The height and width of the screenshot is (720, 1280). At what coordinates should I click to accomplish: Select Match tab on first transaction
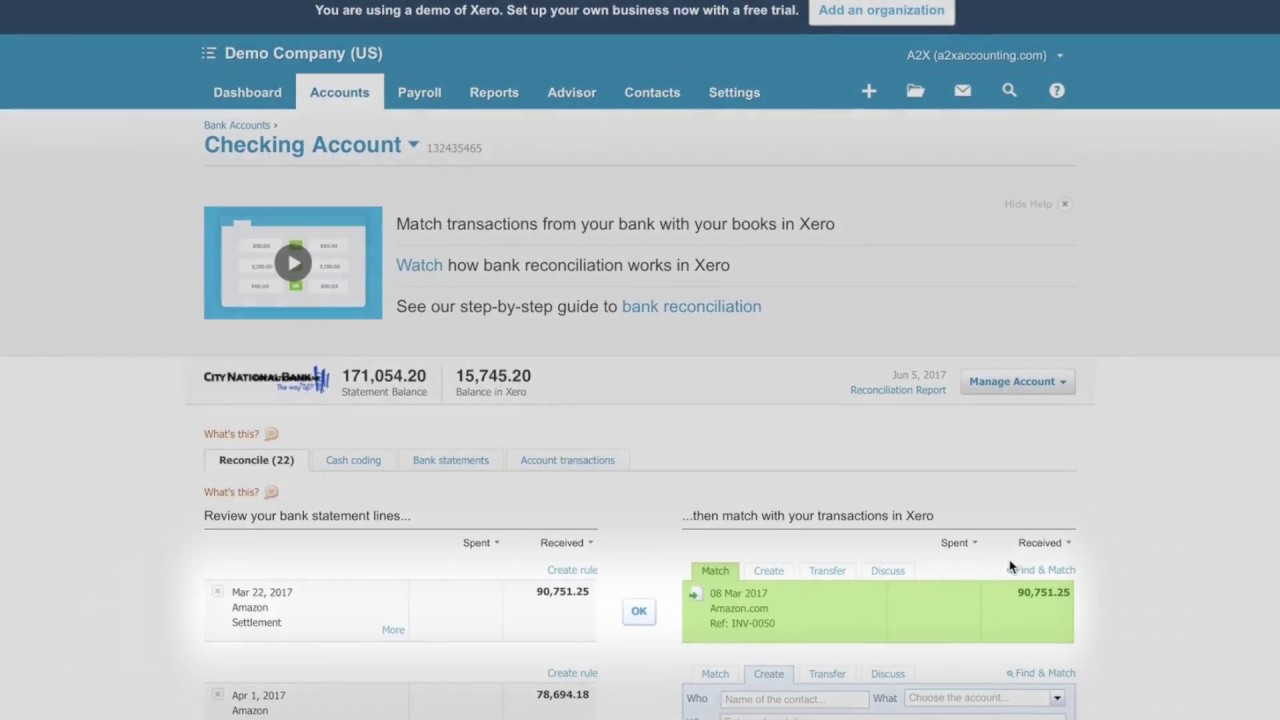click(x=715, y=570)
